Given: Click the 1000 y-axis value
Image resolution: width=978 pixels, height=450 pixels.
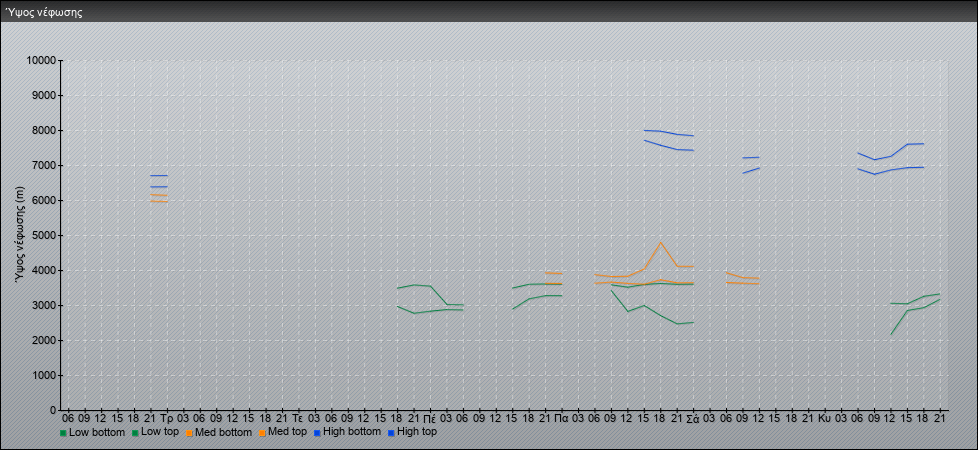Looking at the screenshot, I should [x=44, y=375].
